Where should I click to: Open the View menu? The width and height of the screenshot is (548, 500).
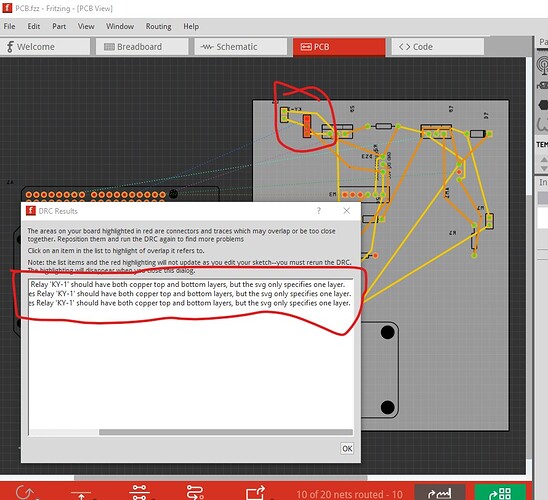pyautogui.click(x=86, y=27)
